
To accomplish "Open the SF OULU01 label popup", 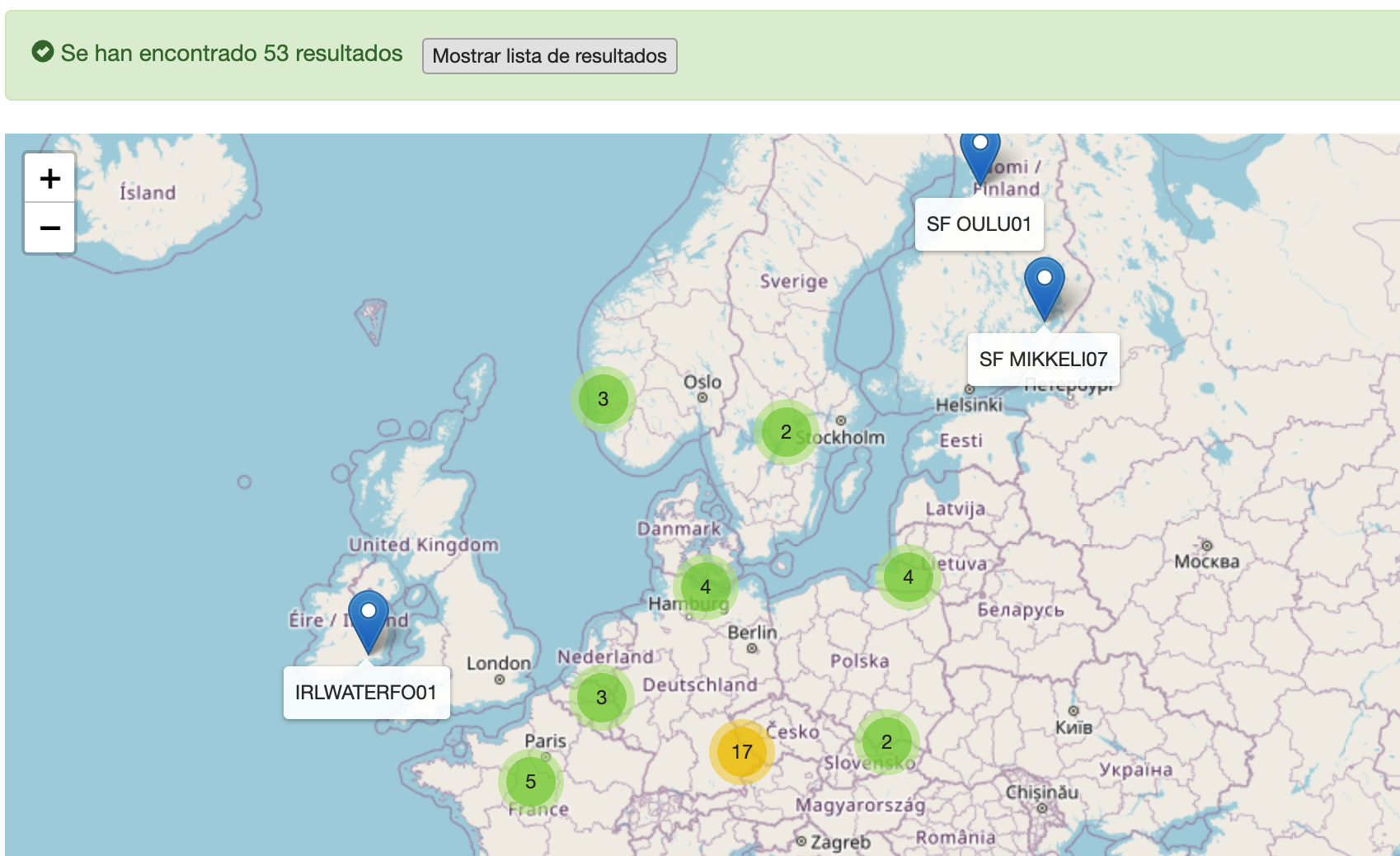I will [x=979, y=224].
